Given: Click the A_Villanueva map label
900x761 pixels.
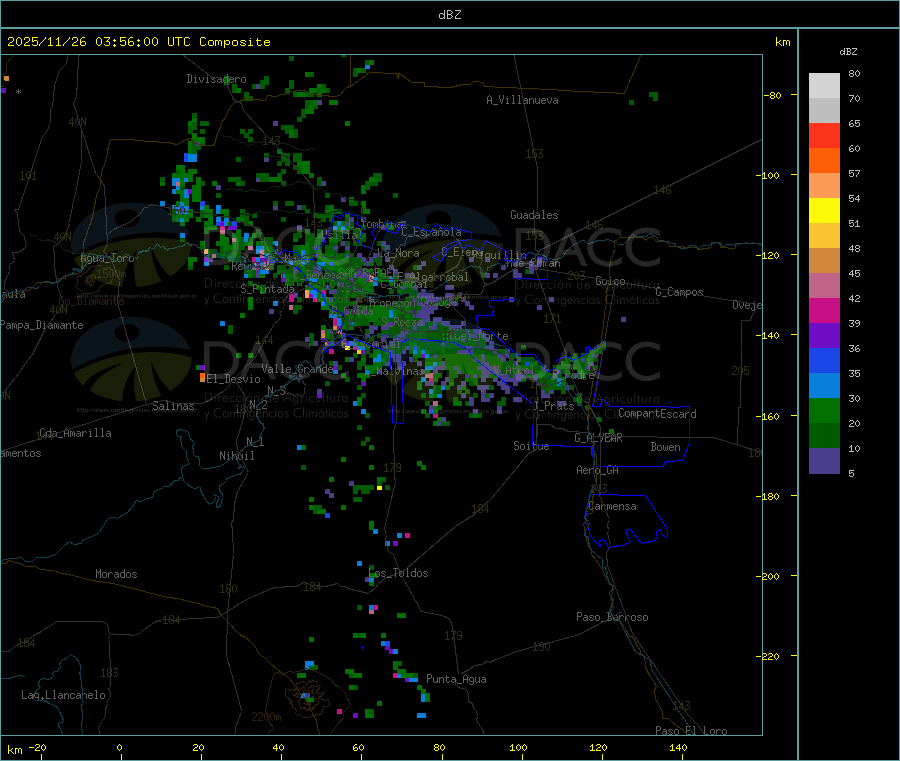Looking at the screenshot, I should [522, 100].
